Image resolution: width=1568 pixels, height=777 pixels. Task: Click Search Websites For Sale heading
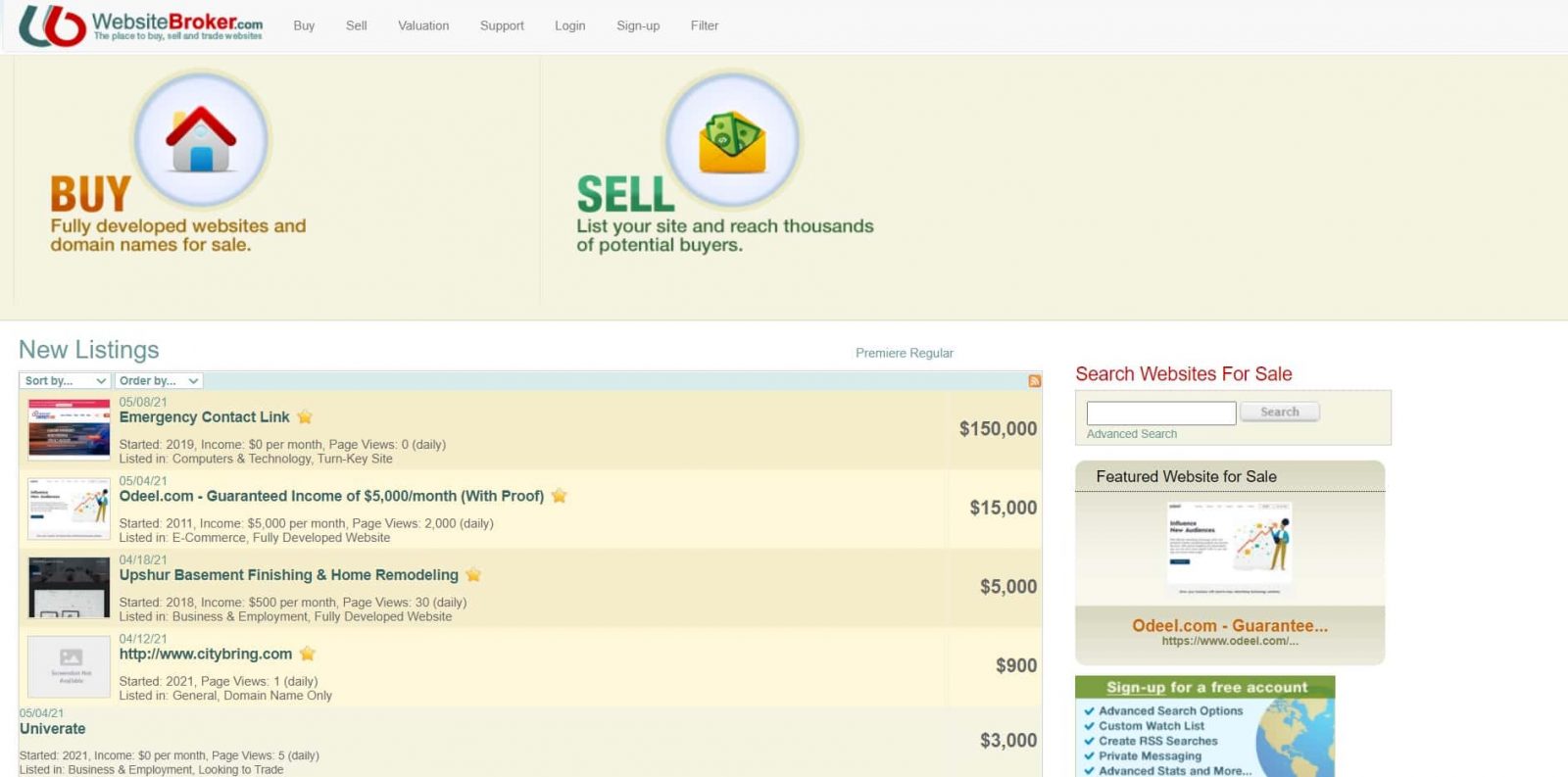pos(1184,374)
